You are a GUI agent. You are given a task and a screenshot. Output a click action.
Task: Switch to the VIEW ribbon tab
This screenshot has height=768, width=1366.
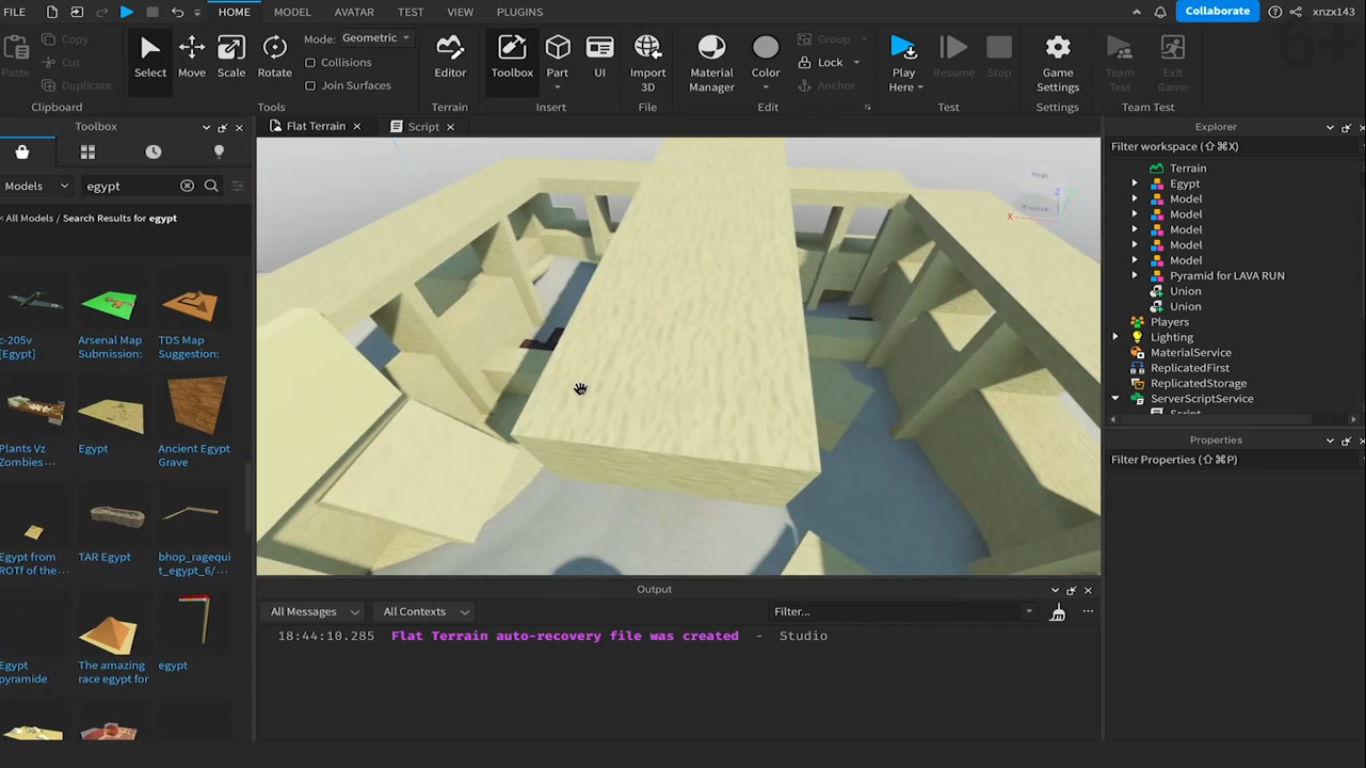(460, 12)
